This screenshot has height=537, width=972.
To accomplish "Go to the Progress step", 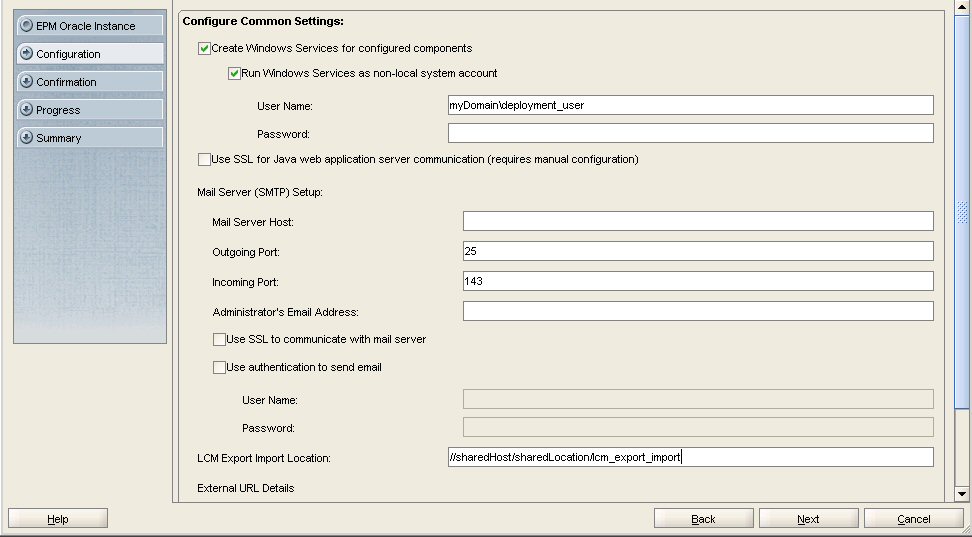I will click(90, 109).
